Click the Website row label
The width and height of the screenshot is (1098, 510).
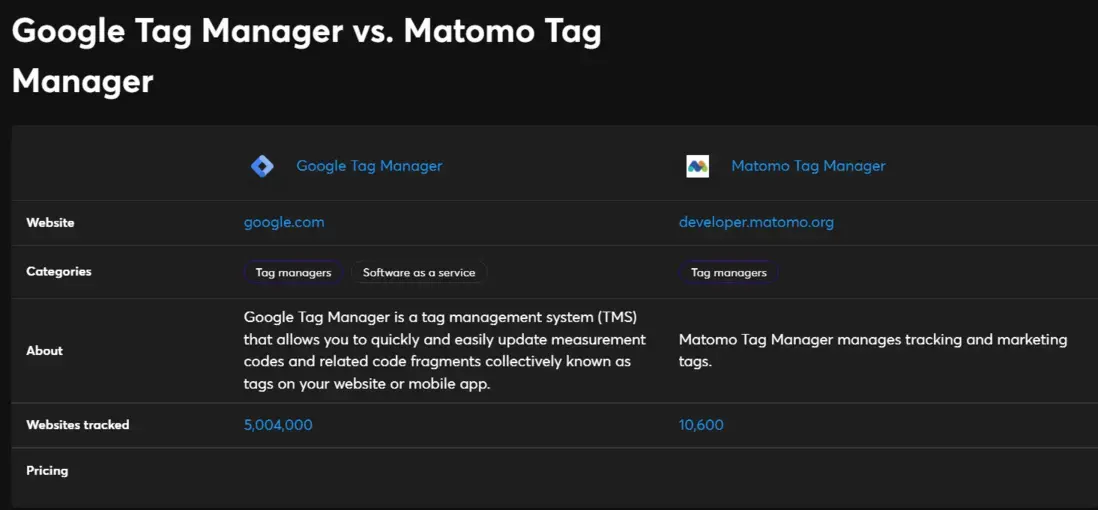point(50,223)
